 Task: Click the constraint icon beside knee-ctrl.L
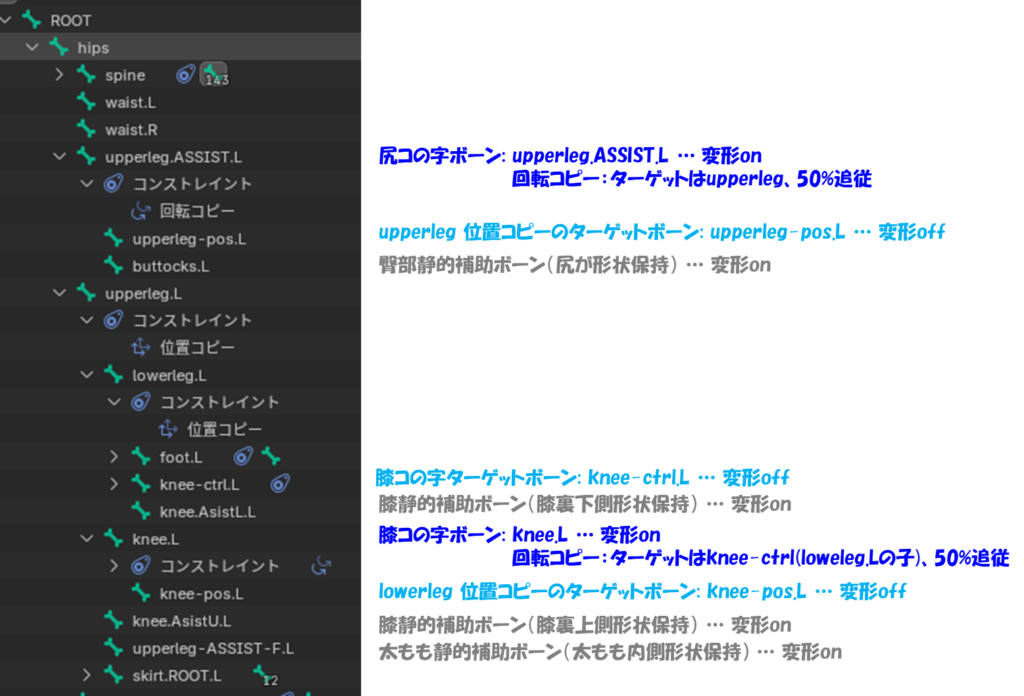[x=280, y=484]
